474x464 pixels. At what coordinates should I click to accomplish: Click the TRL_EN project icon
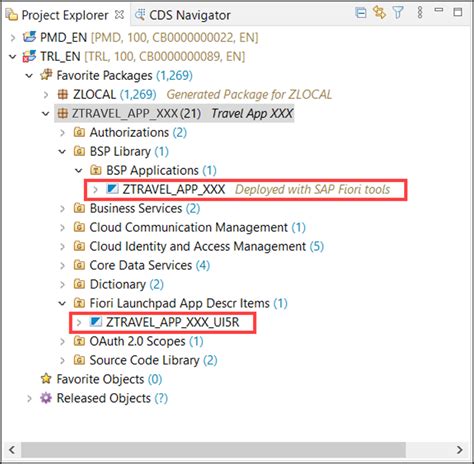29,56
